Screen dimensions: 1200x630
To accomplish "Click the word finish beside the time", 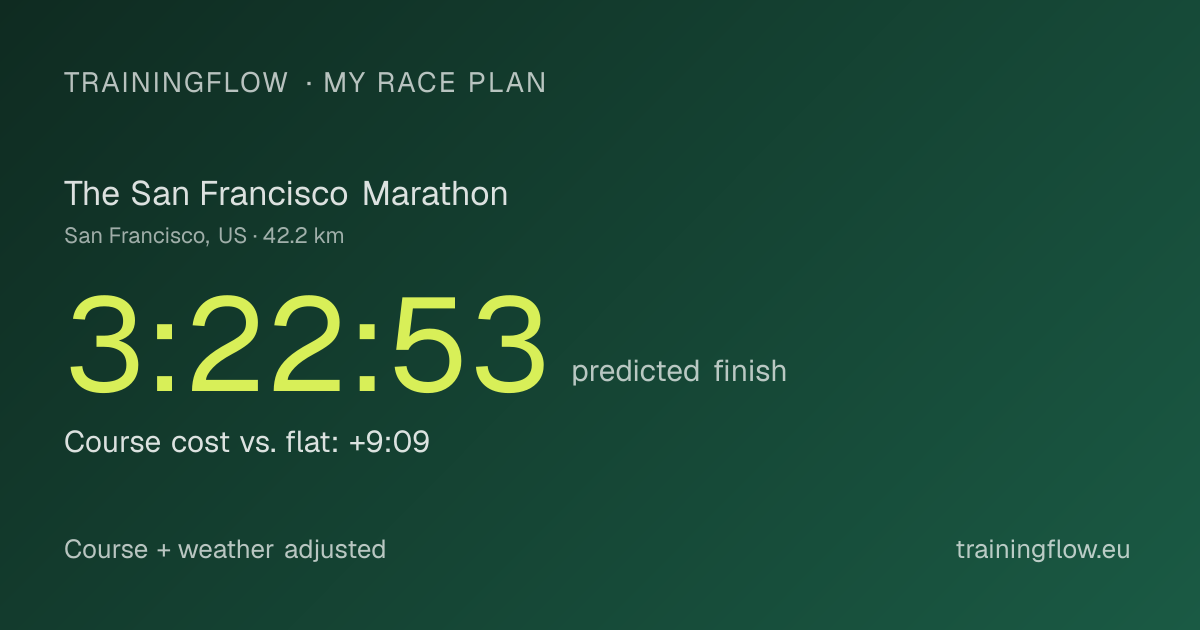I will coord(750,371).
